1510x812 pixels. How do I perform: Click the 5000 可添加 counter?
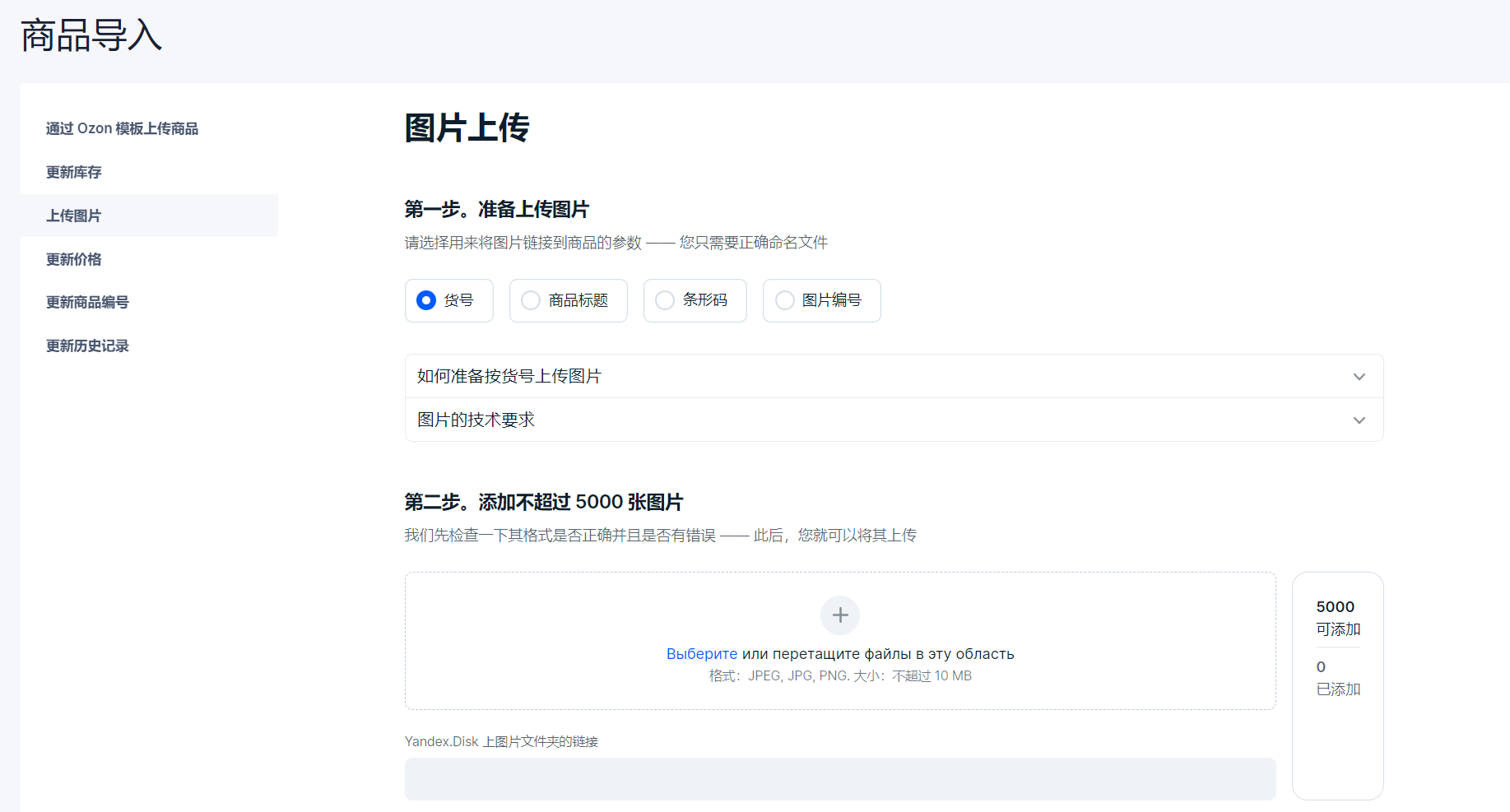(1338, 618)
